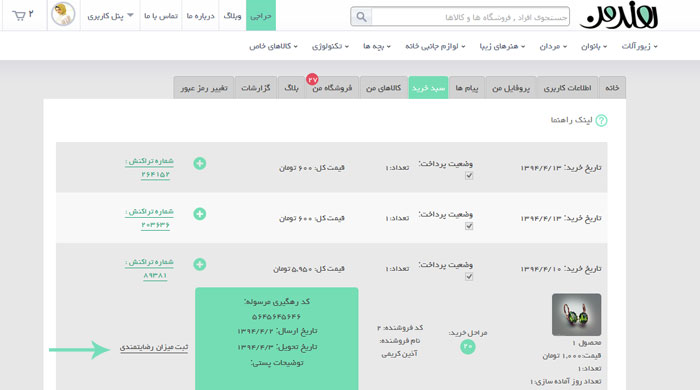Image resolution: width=700 pixels, height=390 pixels.
Task: Expand the هنرهای زیبا category menu
Action: [502, 46]
